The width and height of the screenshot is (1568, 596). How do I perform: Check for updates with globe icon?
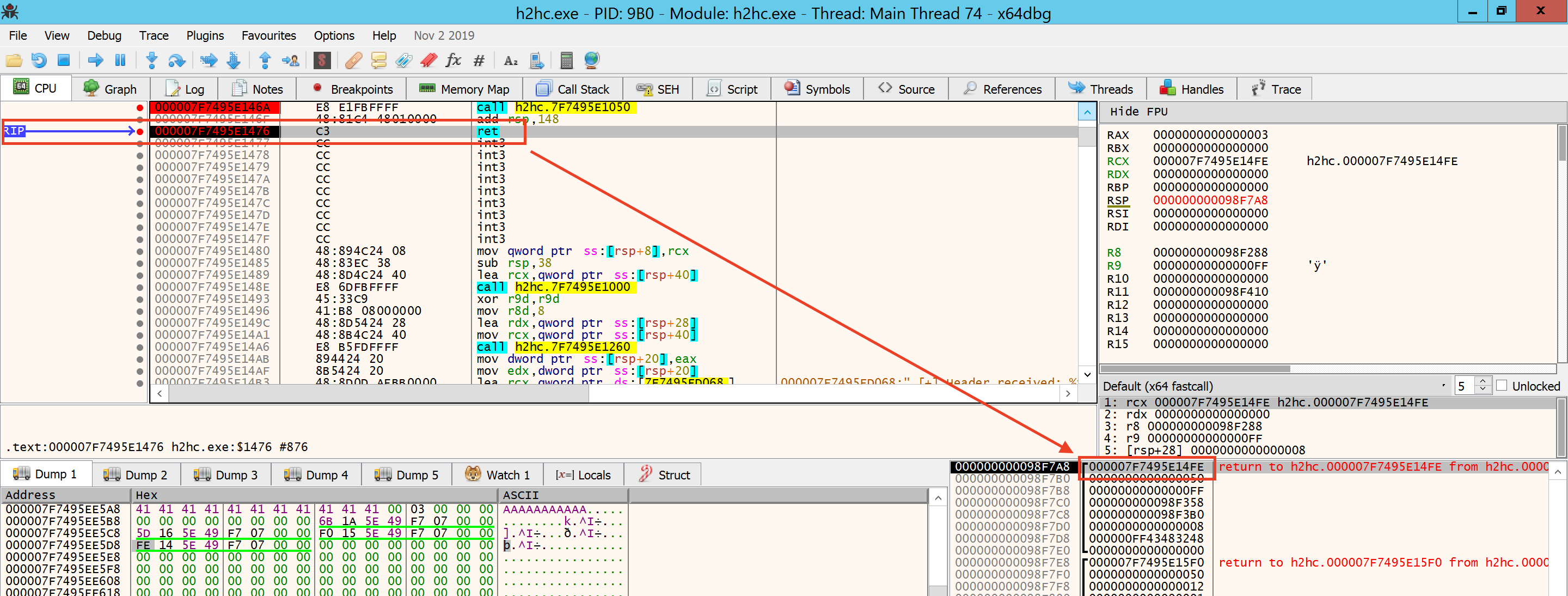(592, 60)
